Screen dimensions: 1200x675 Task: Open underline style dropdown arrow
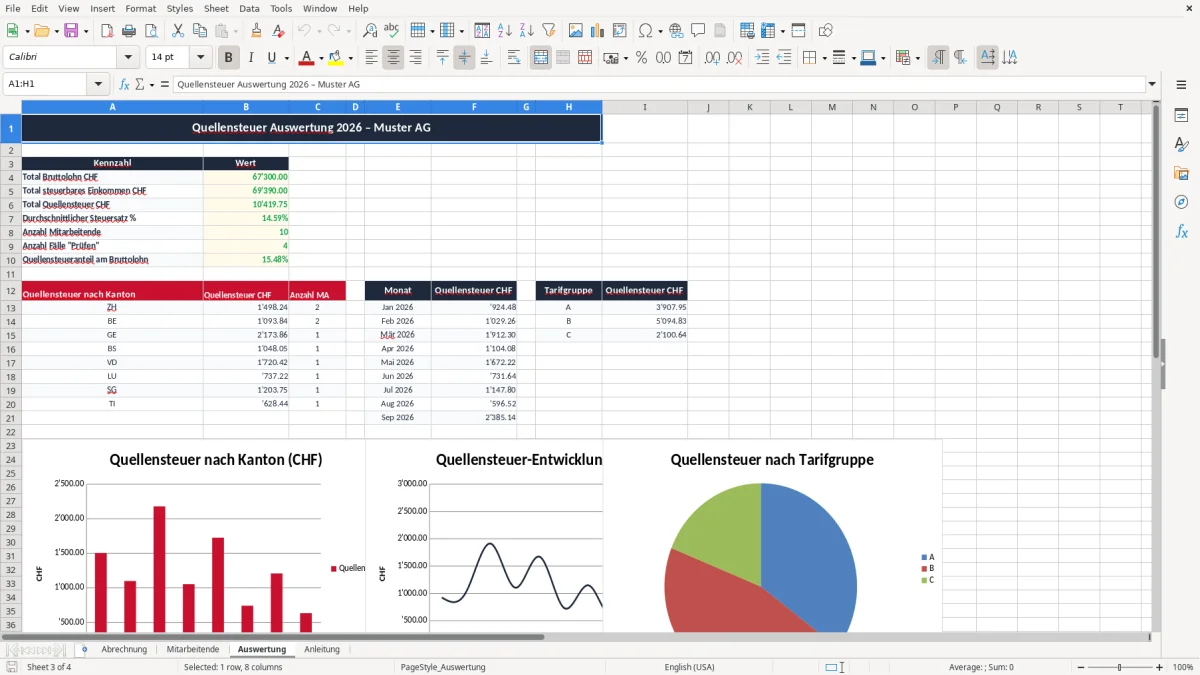click(286, 58)
